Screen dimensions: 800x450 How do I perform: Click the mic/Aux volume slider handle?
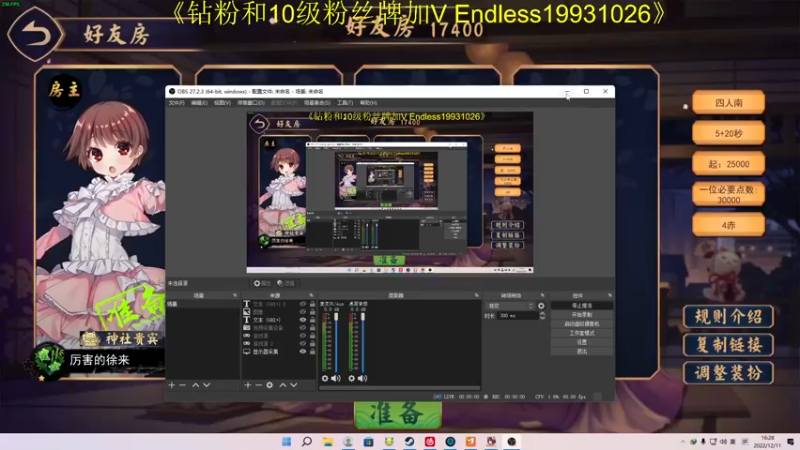coord(336,317)
